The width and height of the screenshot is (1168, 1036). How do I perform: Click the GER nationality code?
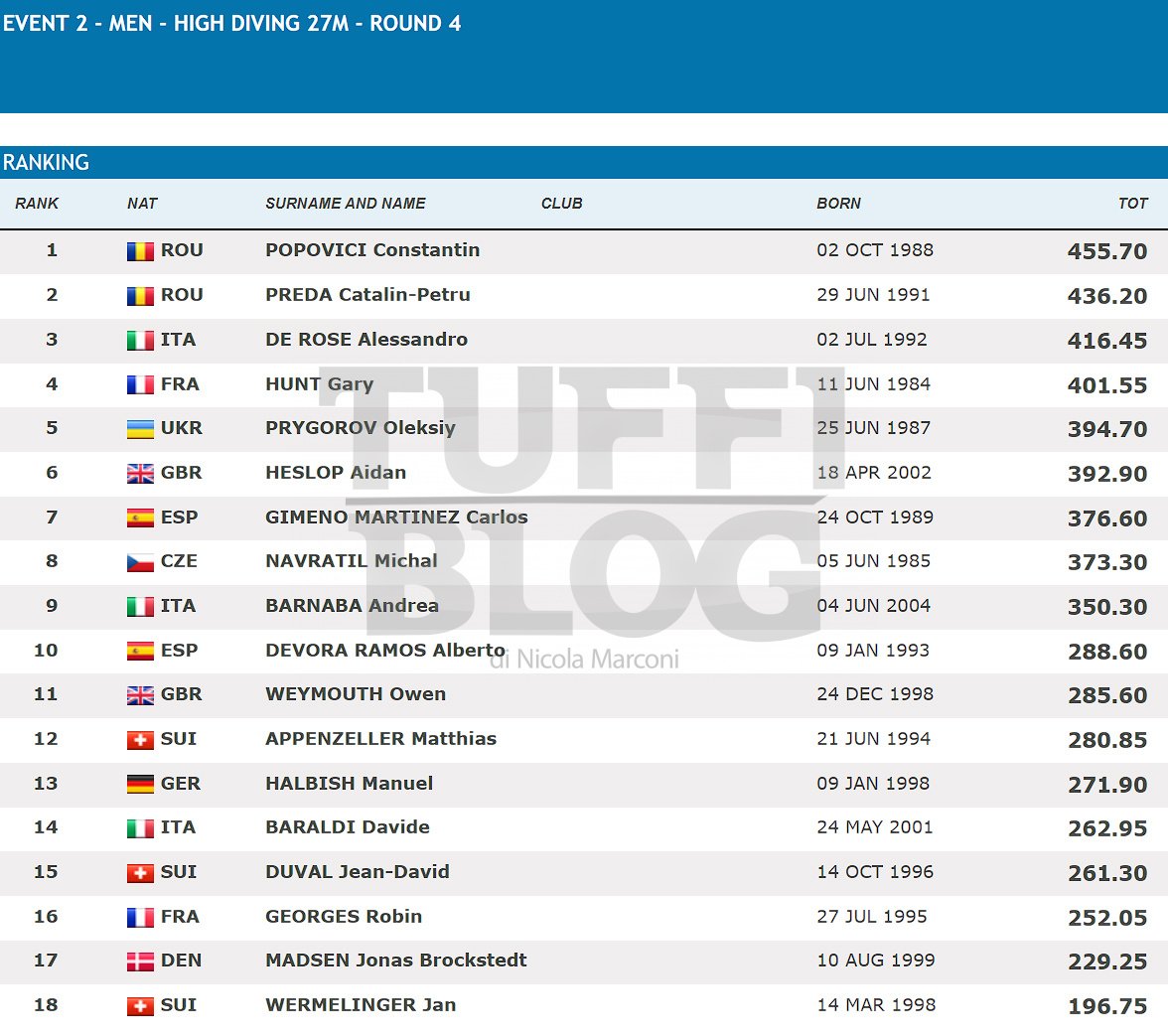[x=181, y=784]
